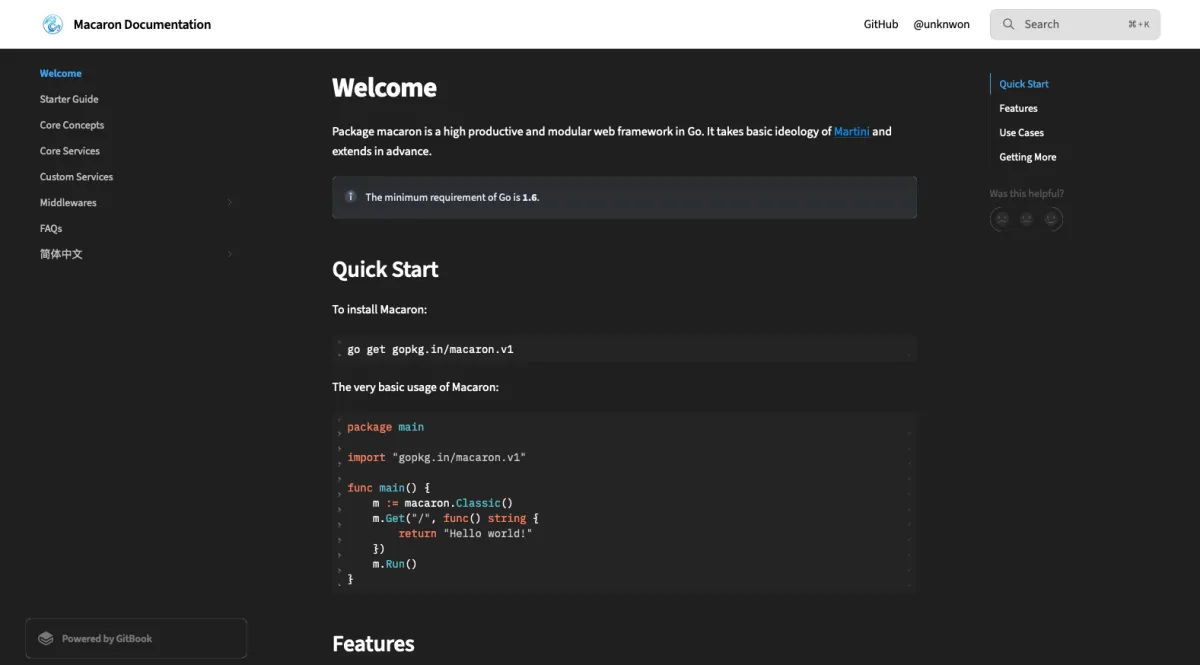Click the Welcome page heading
The height and width of the screenshot is (665, 1200).
(x=384, y=88)
